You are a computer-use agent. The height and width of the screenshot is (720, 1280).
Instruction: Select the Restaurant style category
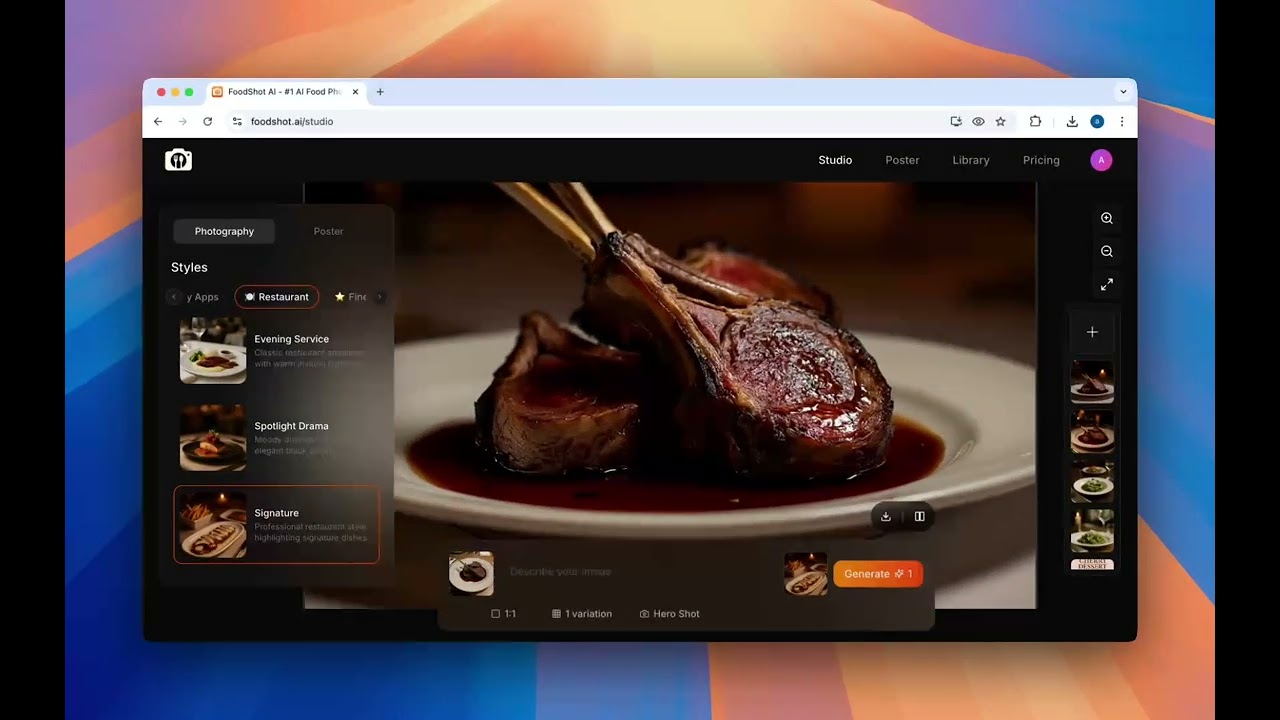click(277, 297)
